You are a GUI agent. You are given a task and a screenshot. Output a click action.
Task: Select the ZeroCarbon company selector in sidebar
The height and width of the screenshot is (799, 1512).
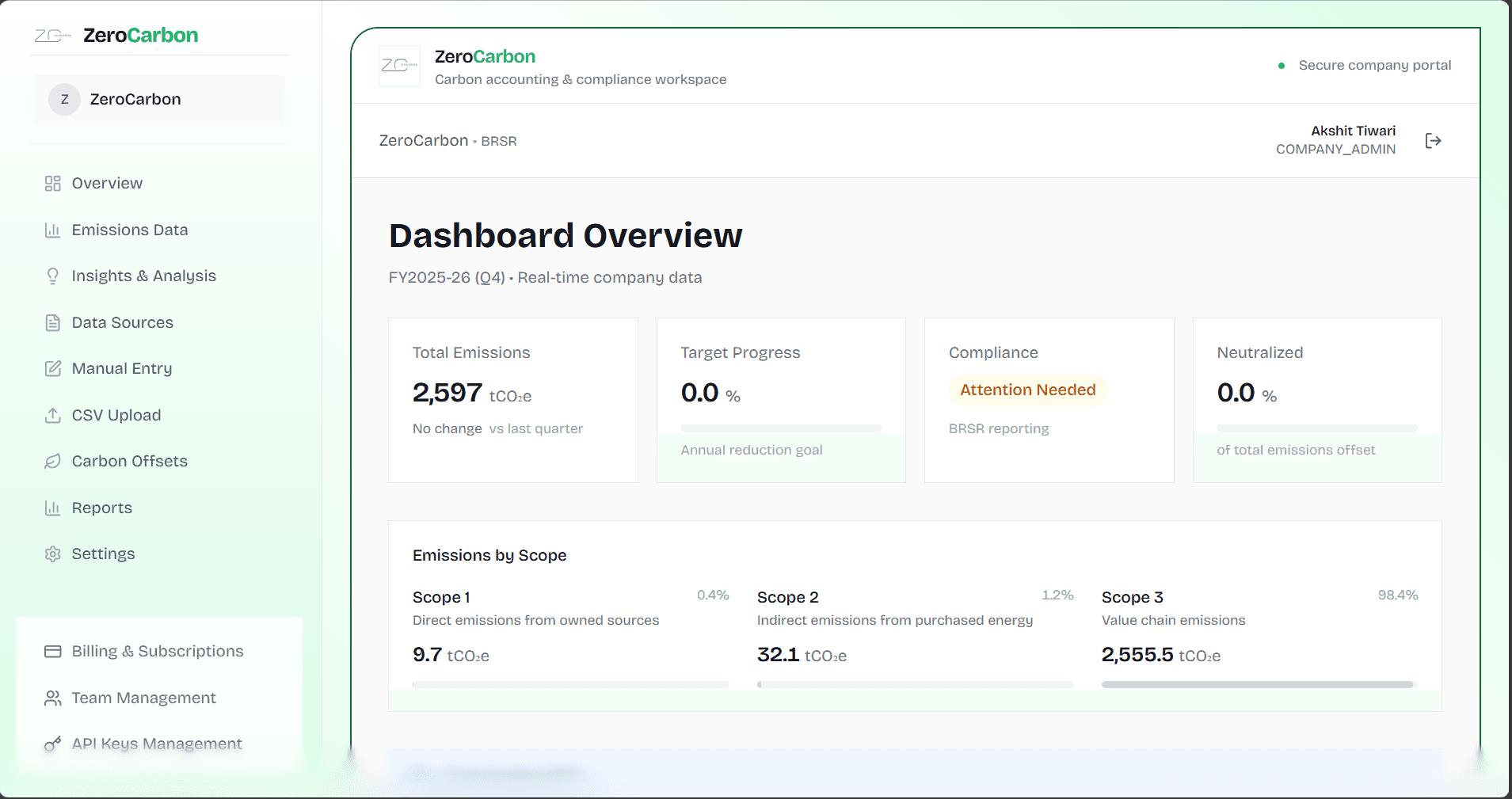pyautogui.click(x=159, y=100)
